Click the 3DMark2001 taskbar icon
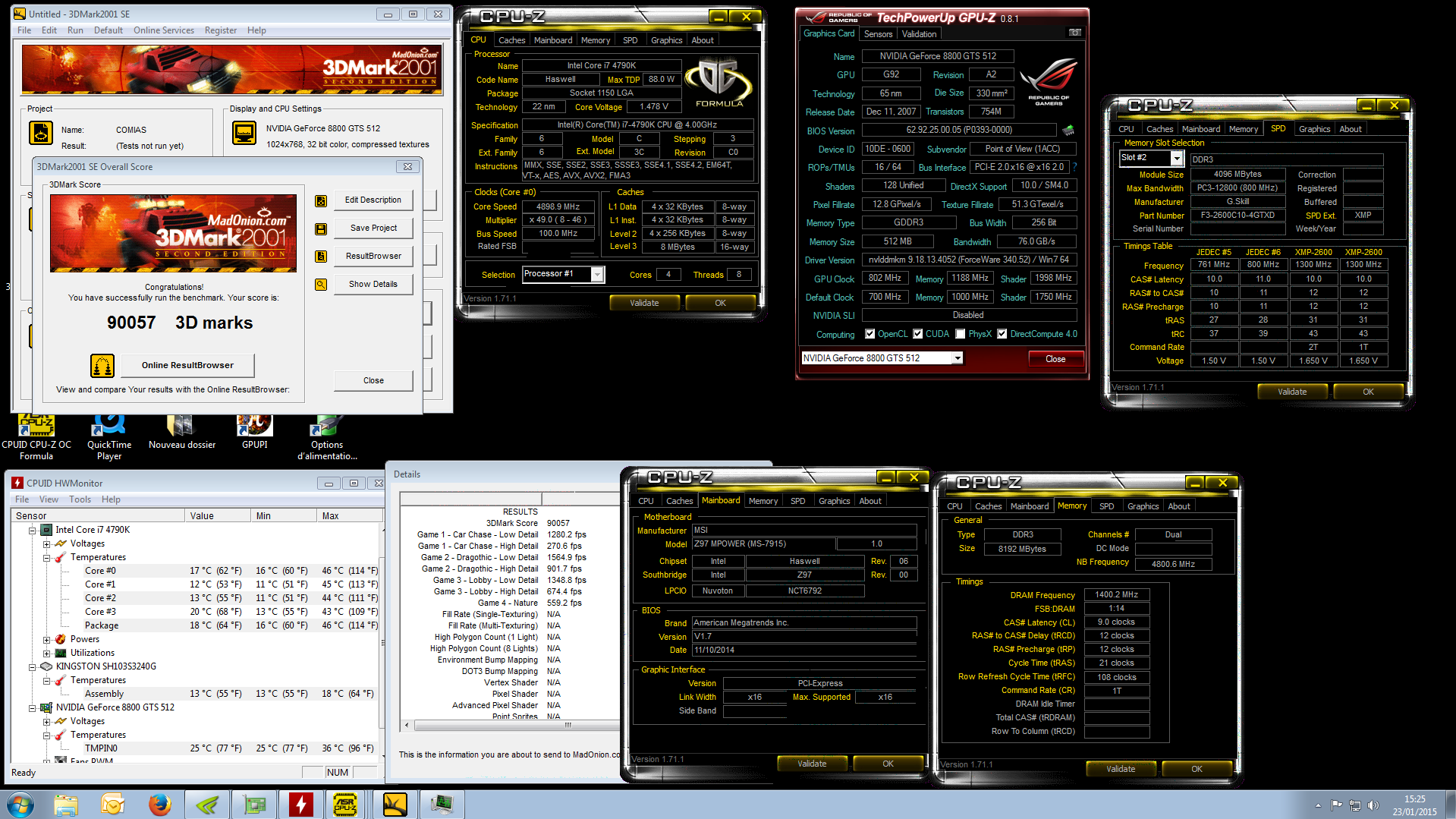 click(x=395, y=805)
